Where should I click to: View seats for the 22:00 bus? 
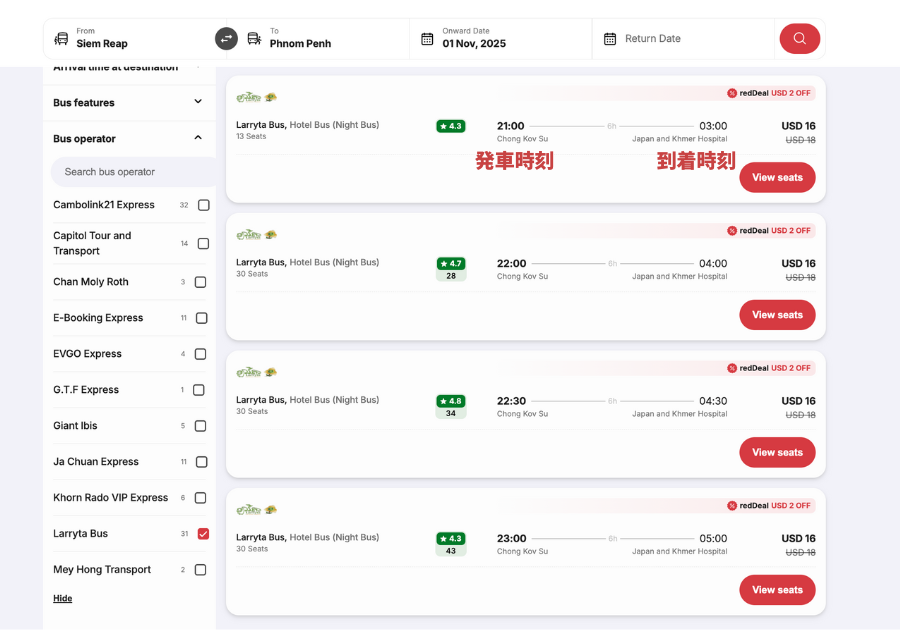777,315
